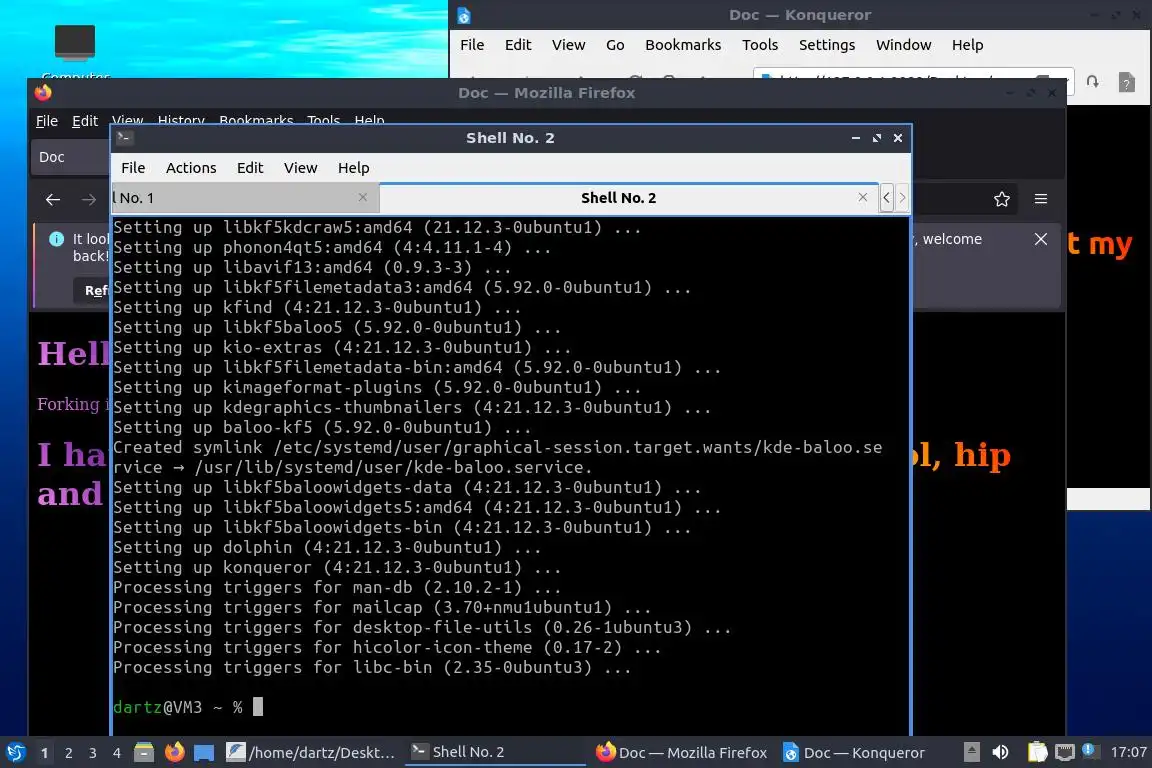Maximize the Shell No. 2 window

[876, 138]
